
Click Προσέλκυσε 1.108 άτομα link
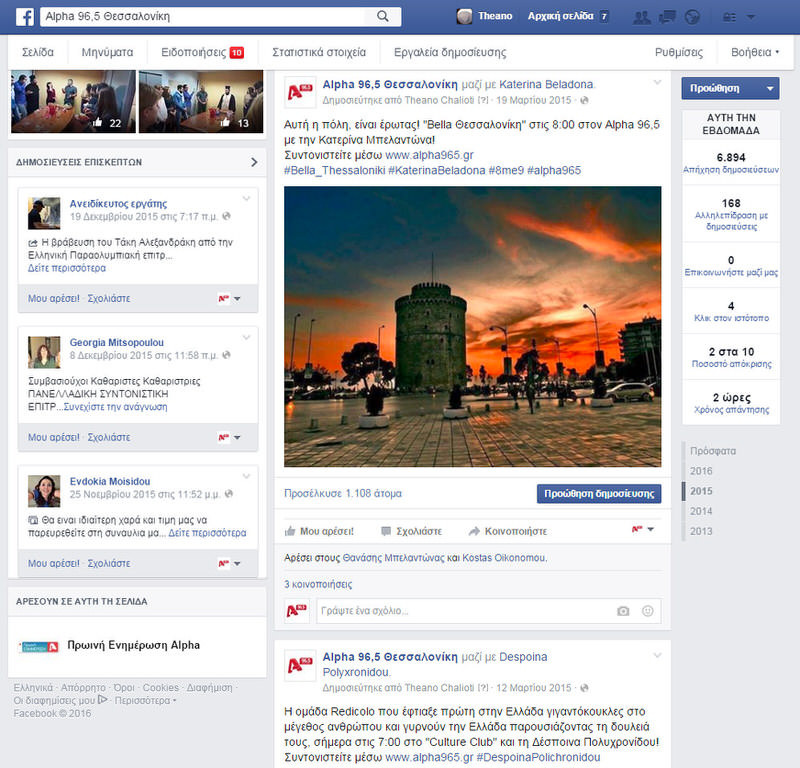(x=343, y=493)
